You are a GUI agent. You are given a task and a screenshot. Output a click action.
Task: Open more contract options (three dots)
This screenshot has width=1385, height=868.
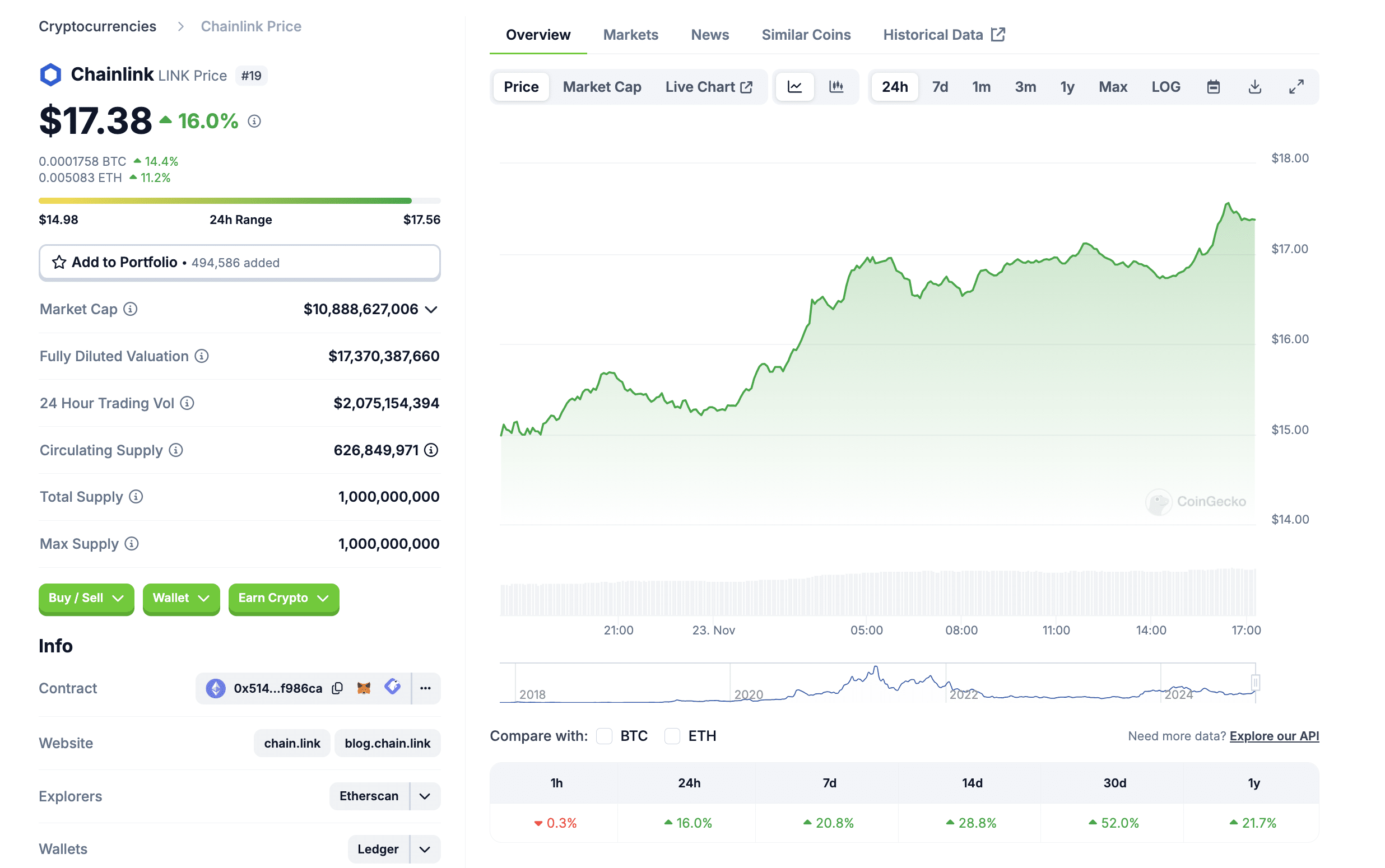point(425,688)
